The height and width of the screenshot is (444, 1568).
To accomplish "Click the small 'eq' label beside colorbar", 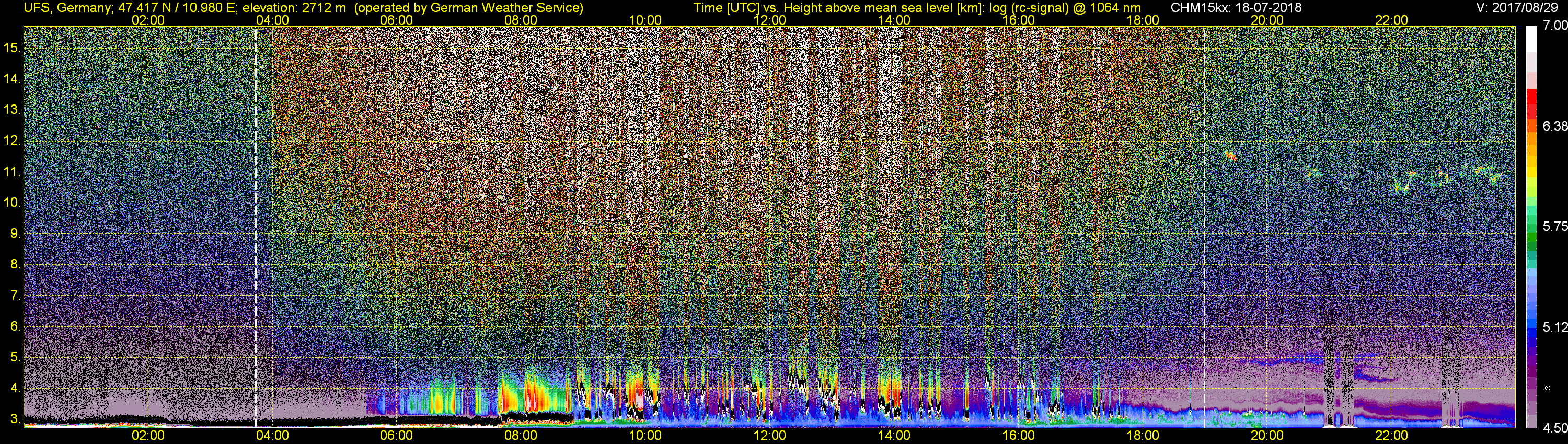I will click(1548, 388).
